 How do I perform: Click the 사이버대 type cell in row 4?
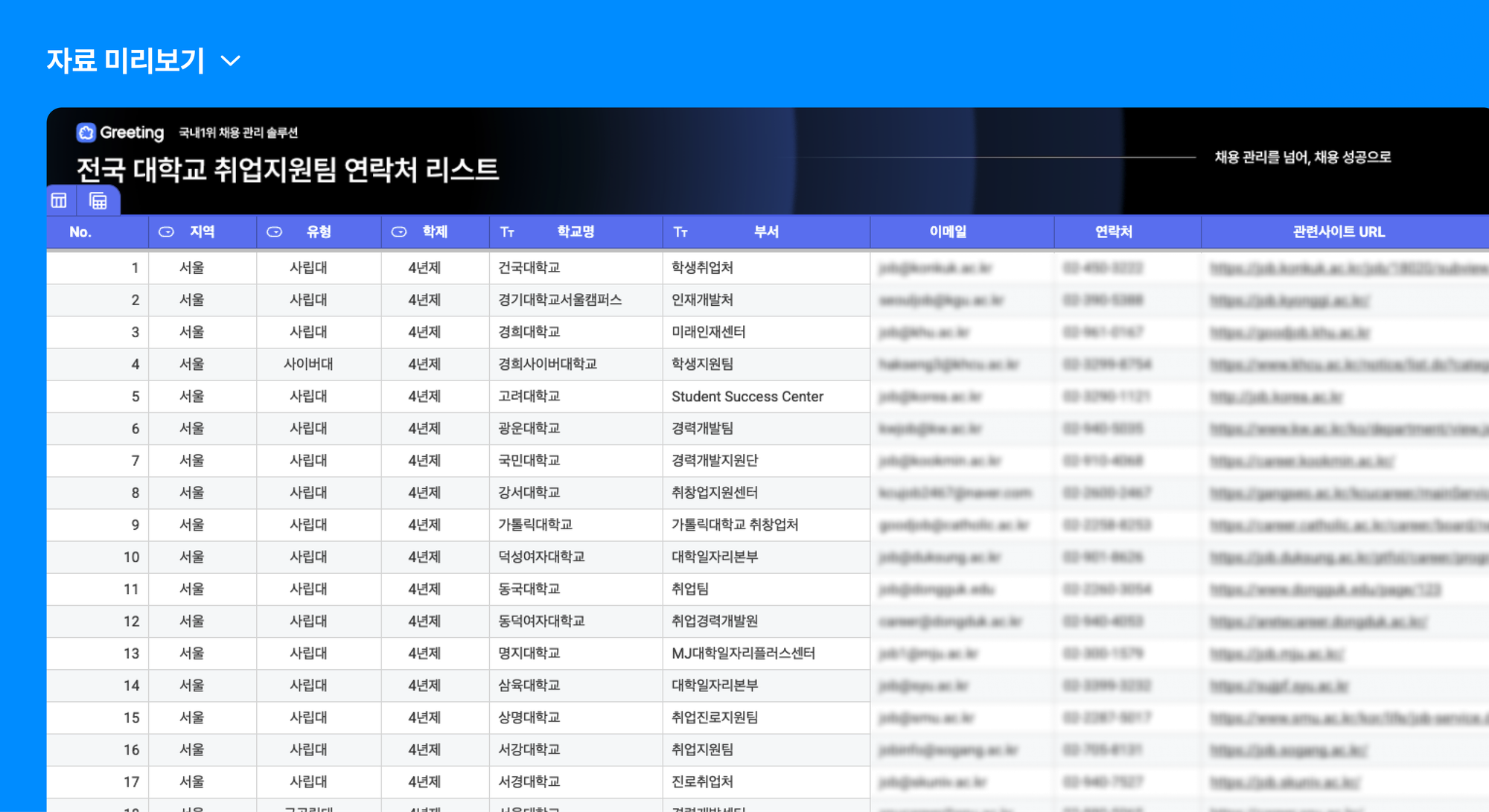point(308,364)
